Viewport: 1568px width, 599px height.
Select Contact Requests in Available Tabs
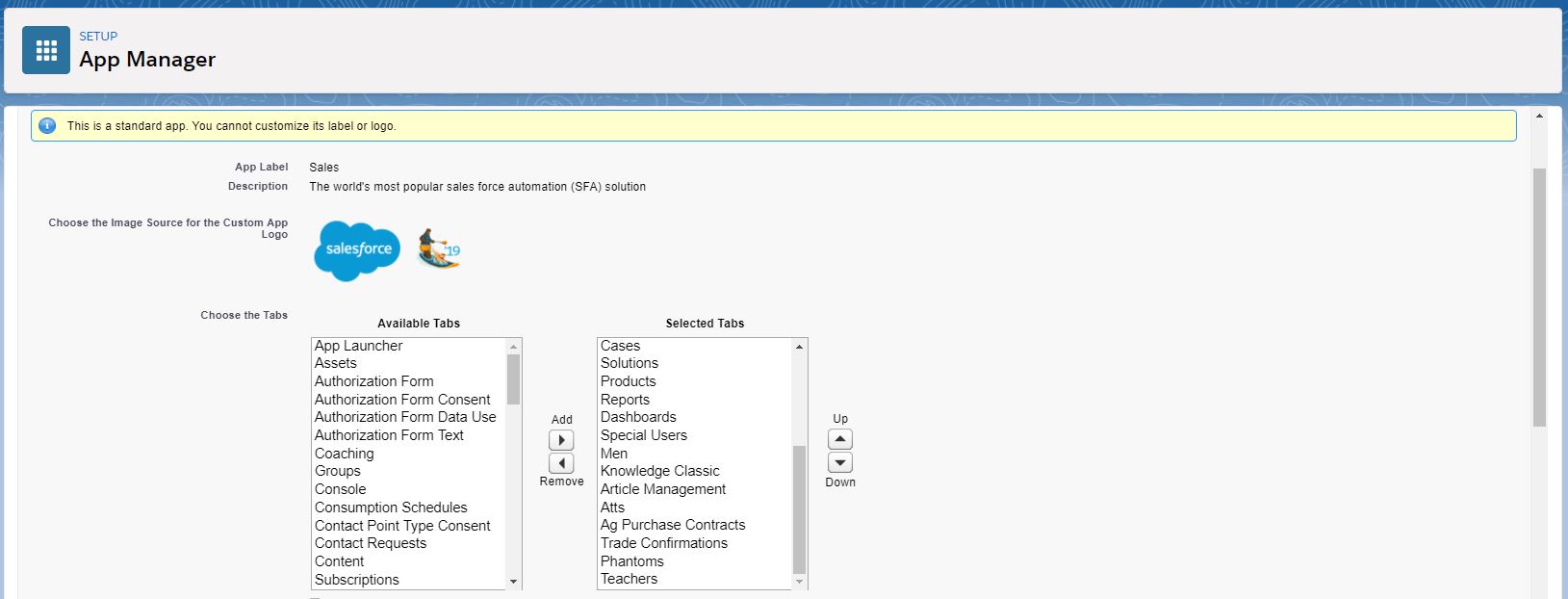tap(408, 543)
